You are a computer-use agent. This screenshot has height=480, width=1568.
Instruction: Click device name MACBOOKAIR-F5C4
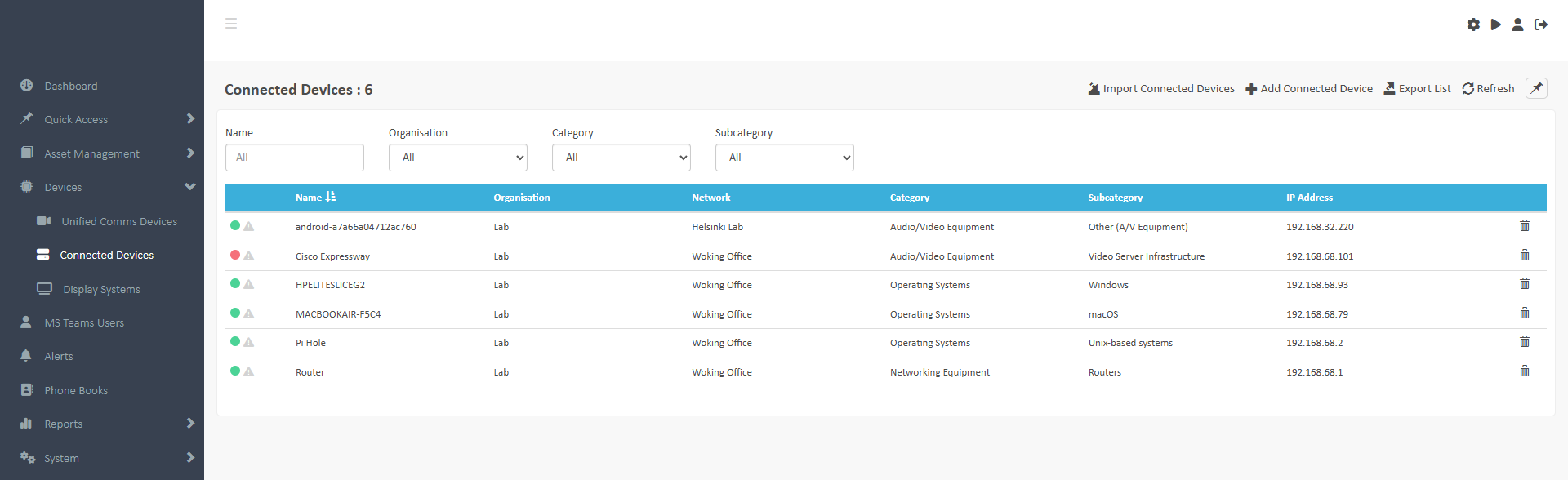[338, 314]
